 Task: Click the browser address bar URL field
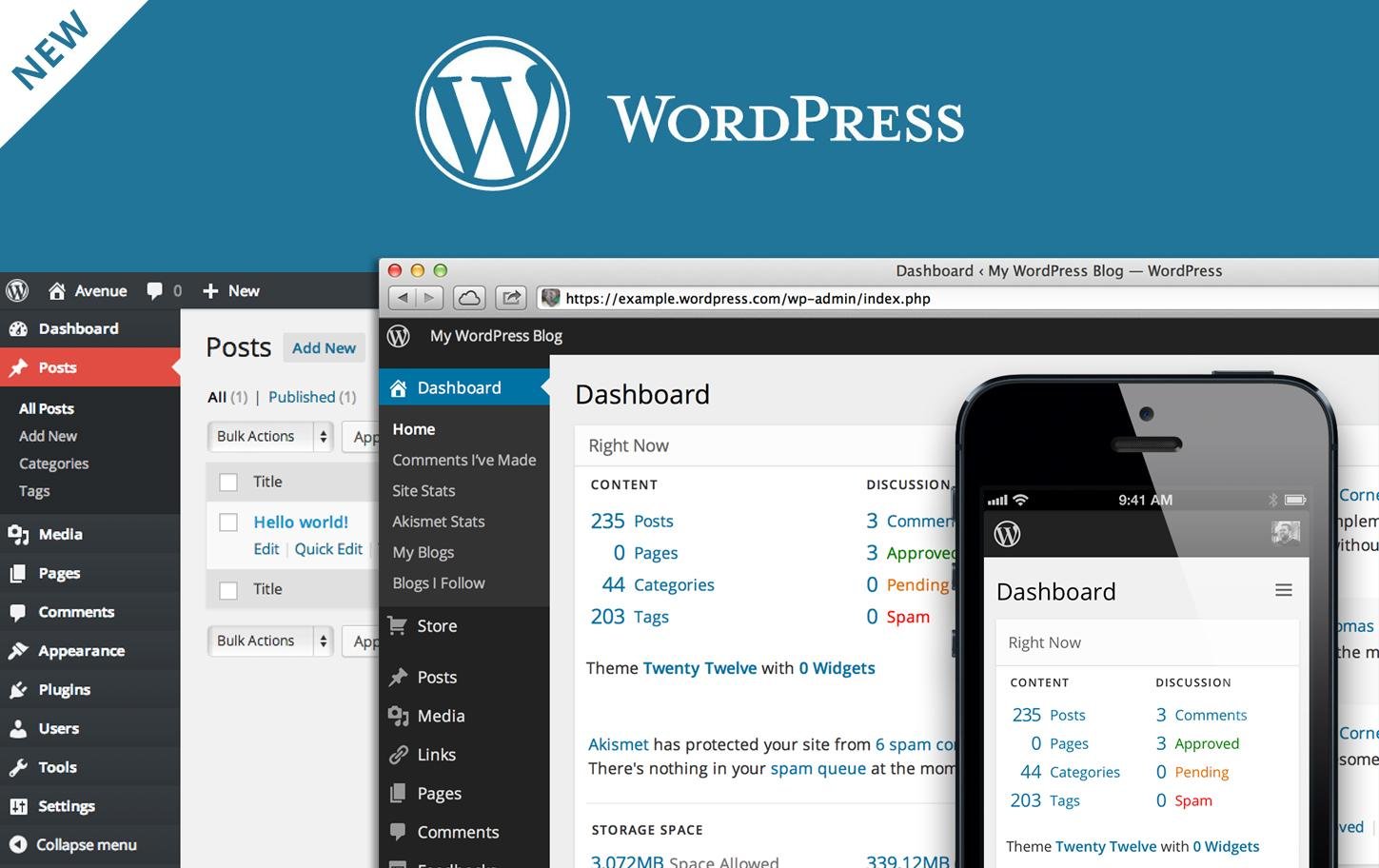(x=957, y=298)
